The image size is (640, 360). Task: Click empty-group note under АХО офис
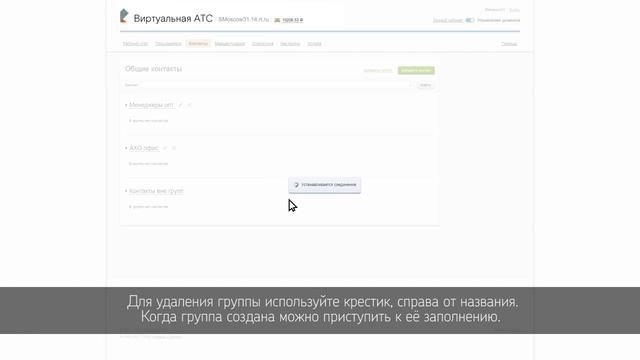148,164
